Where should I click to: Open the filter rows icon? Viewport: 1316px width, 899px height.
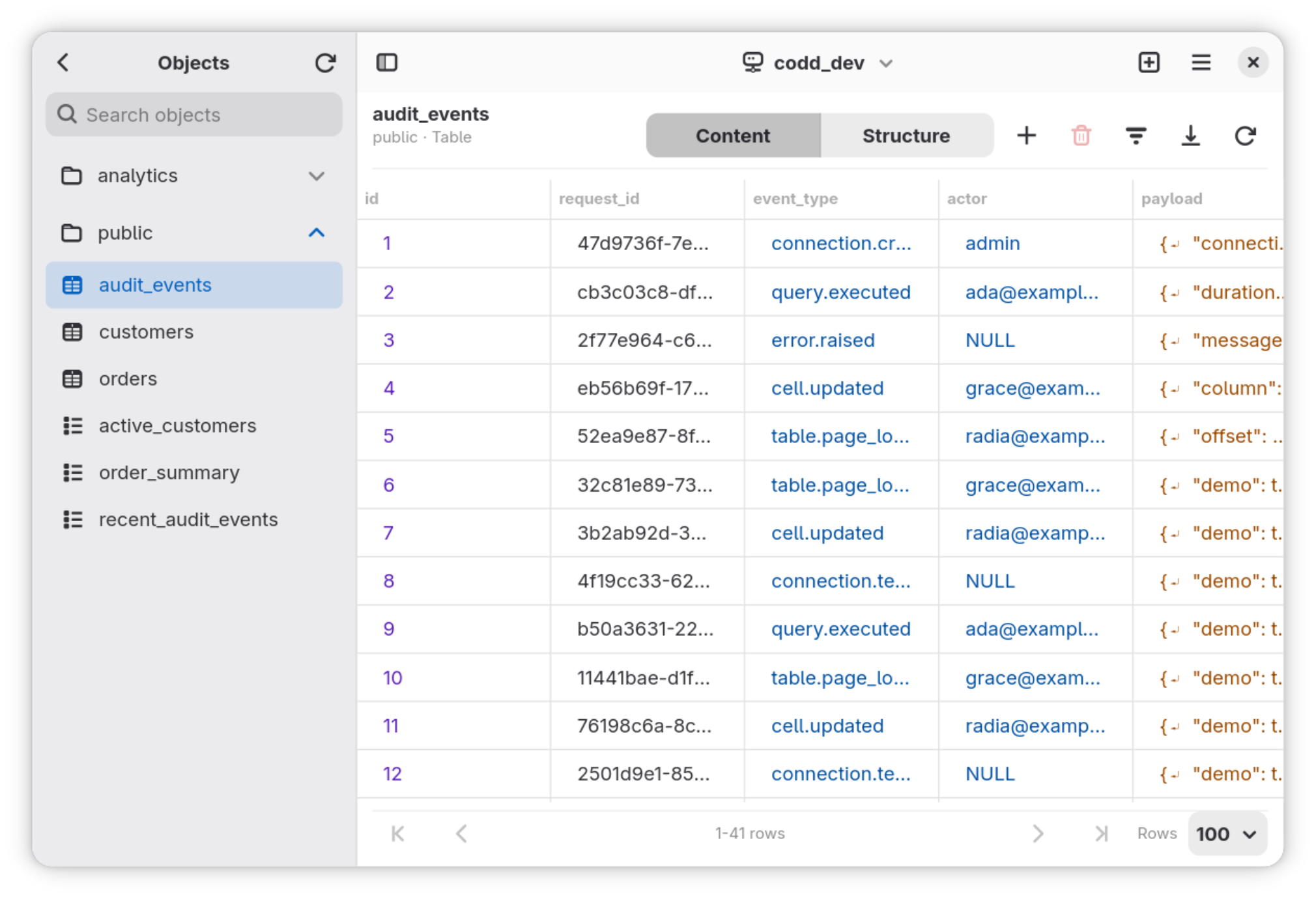point(1136,136)
